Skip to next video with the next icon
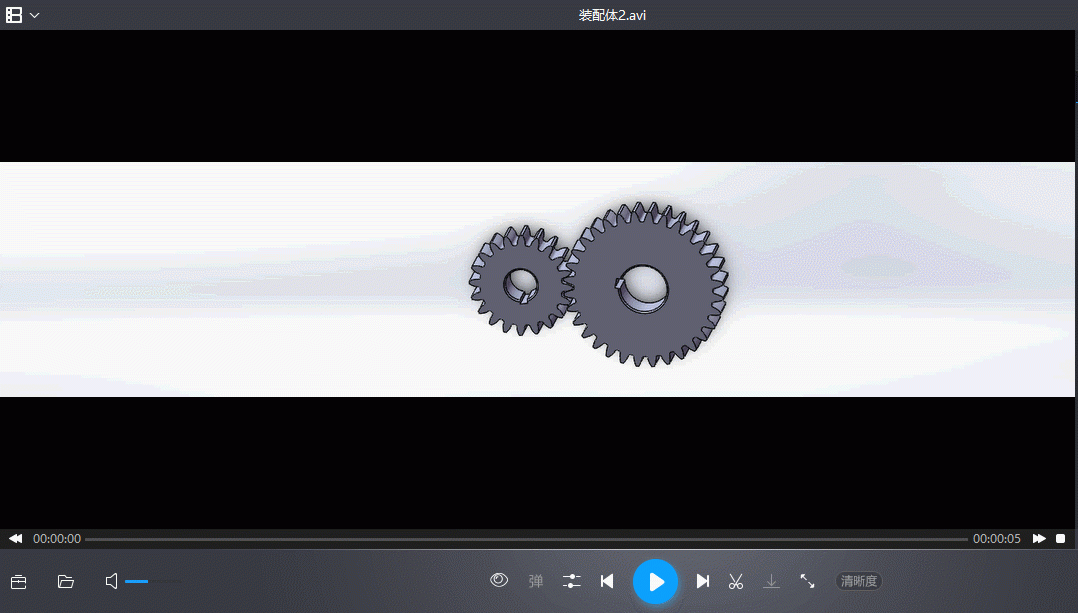Screen dimensions: 1078x613 tap(703, 581)
